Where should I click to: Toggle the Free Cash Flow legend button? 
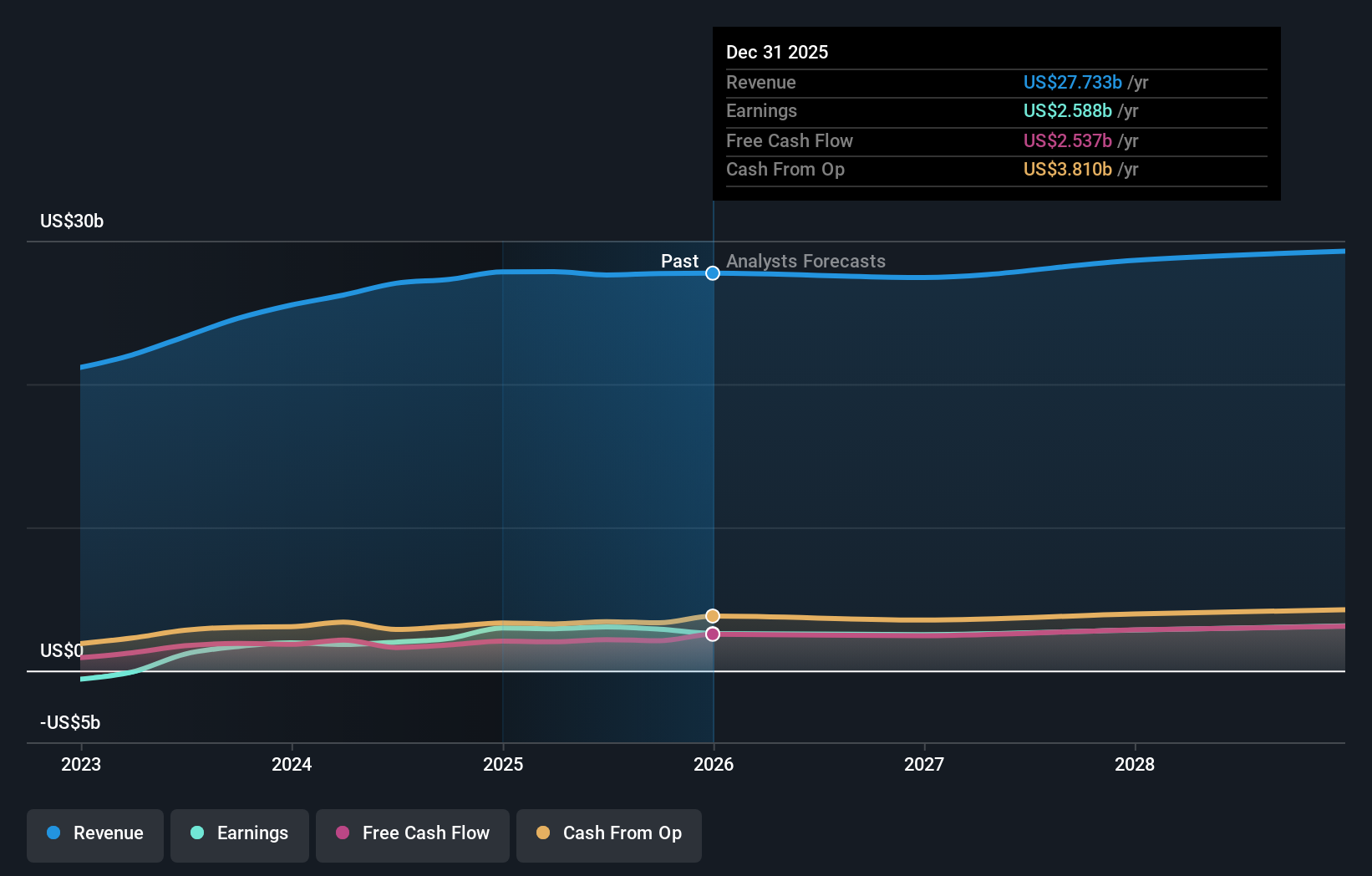(413, 833)
